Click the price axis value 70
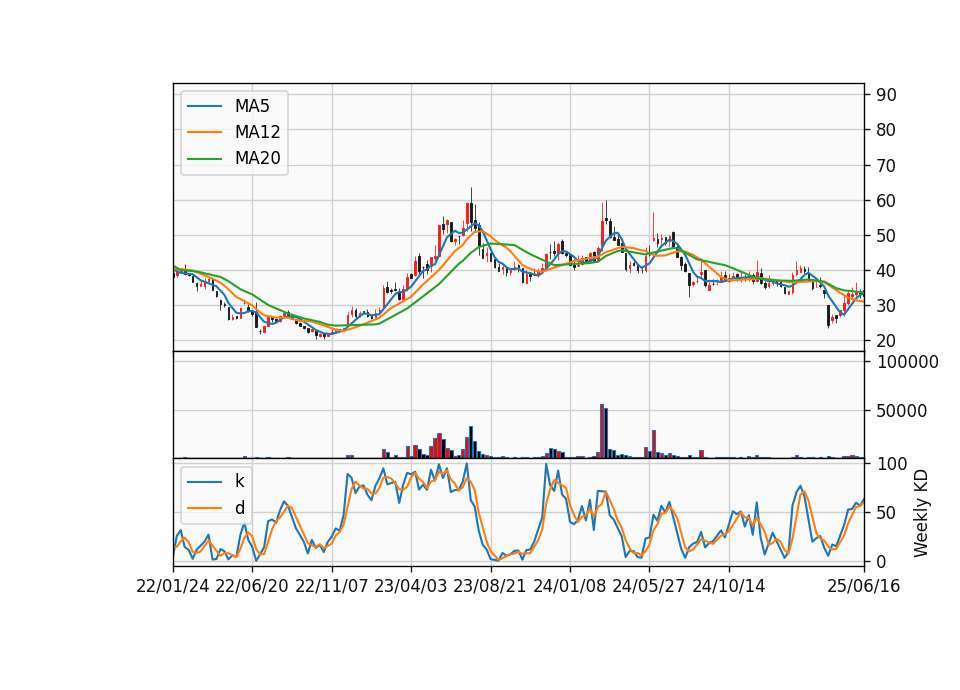 pos(886,165)
